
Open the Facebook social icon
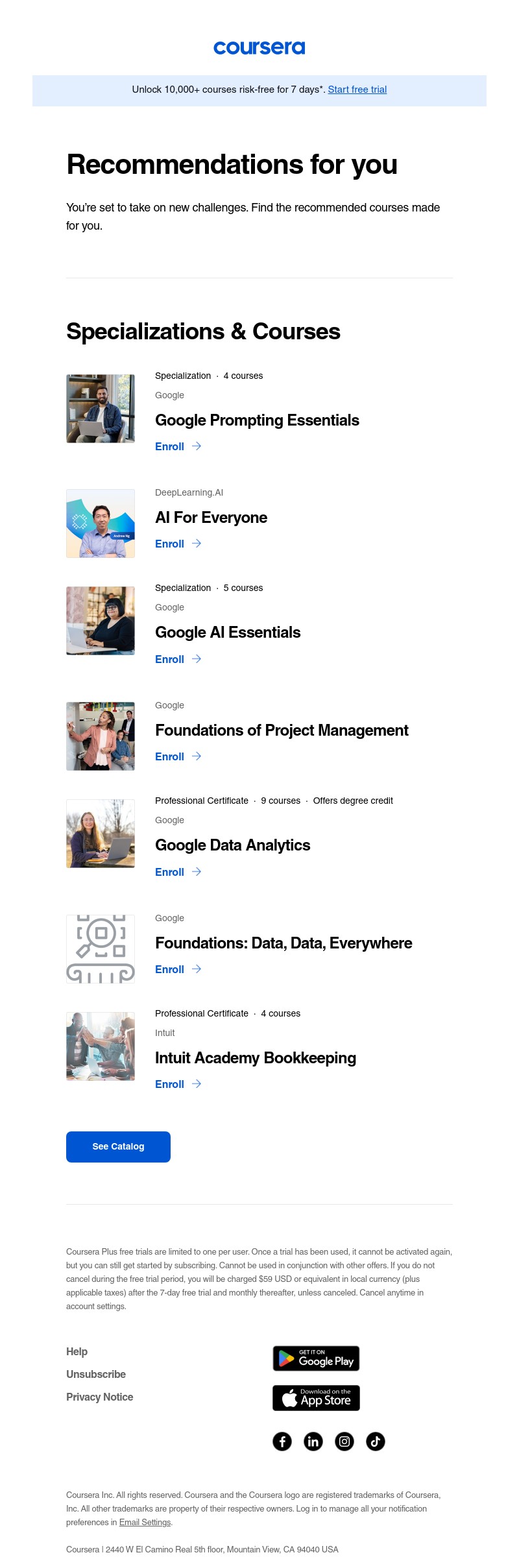point(282,1441)
